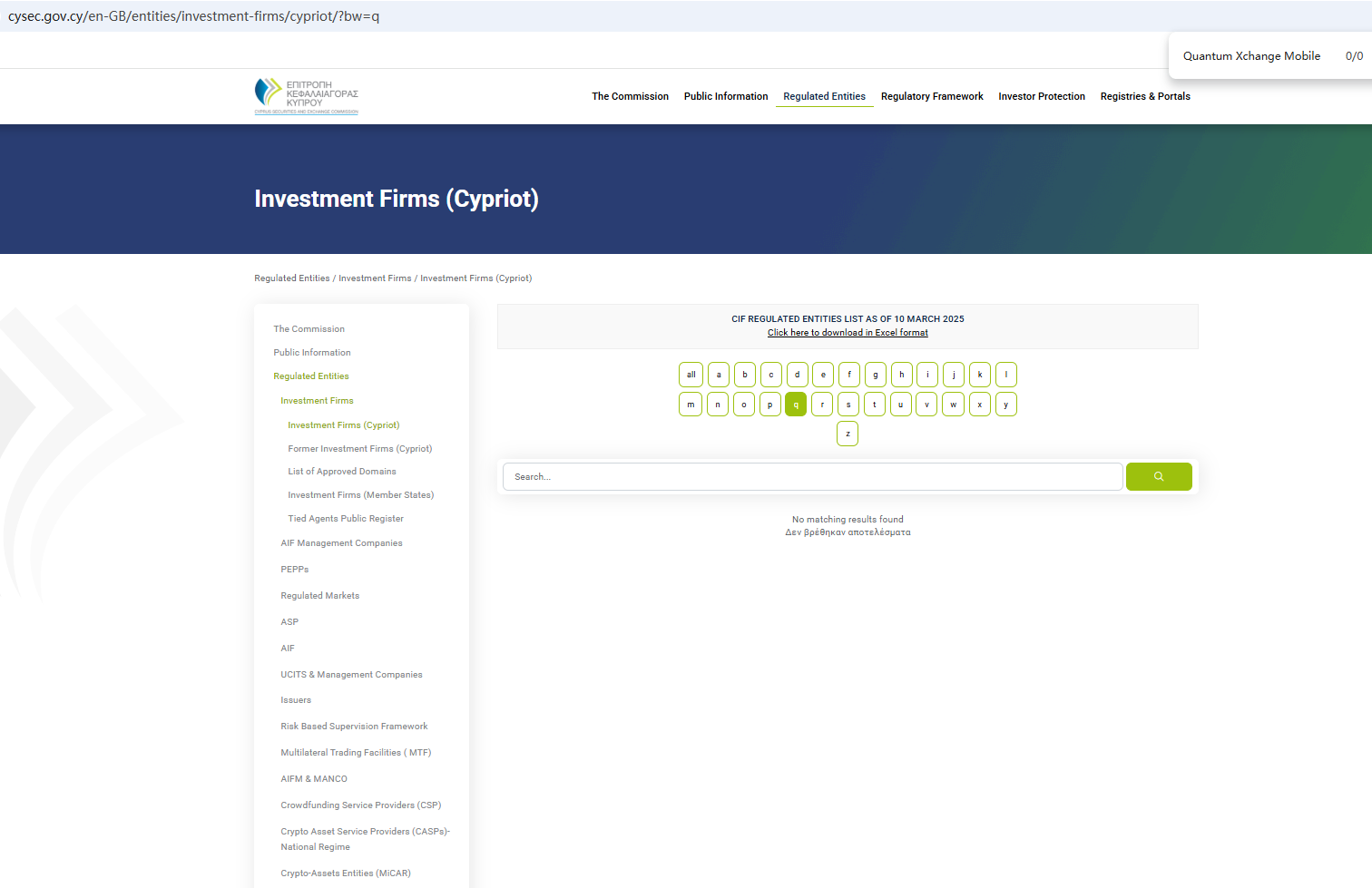This screenshot has width=1372, height=888.
Task: Open Tied Agents Public Register link
Action: pos(346,519)
